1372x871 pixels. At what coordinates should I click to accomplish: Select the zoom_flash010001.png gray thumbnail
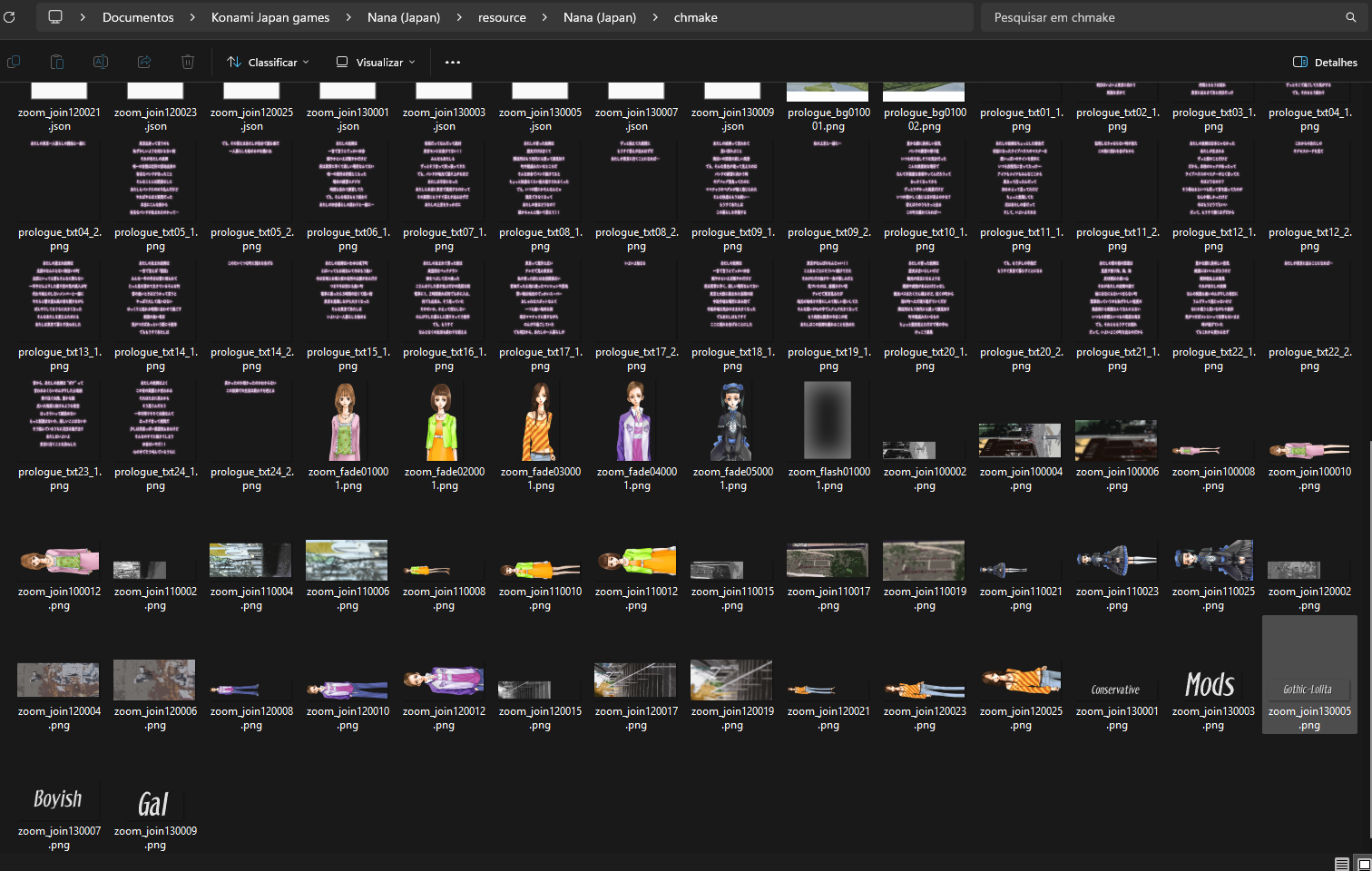(828, 420)
